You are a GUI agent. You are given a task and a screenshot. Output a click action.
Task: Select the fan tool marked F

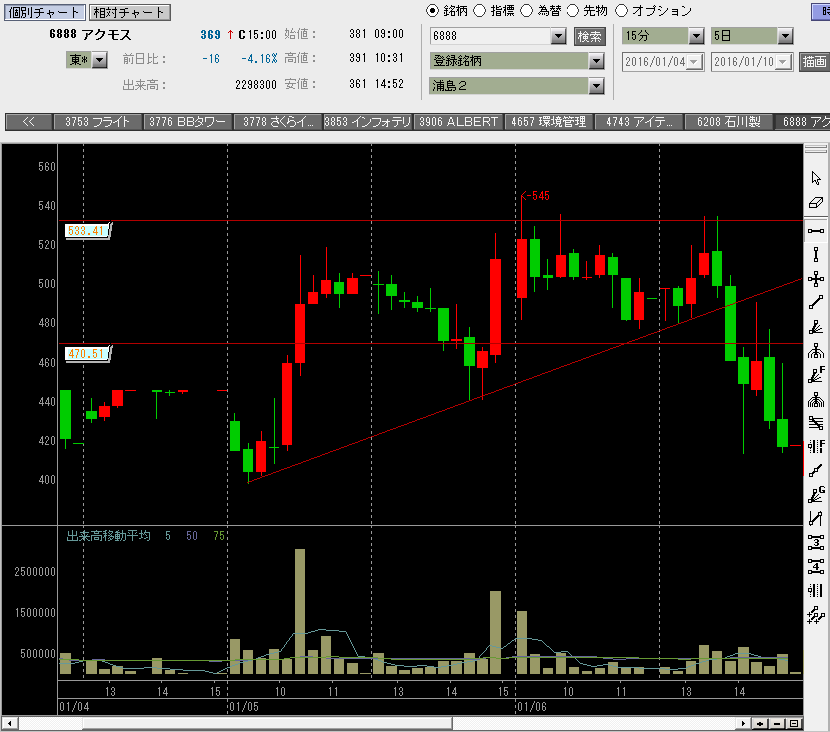[x=816, y=375]
